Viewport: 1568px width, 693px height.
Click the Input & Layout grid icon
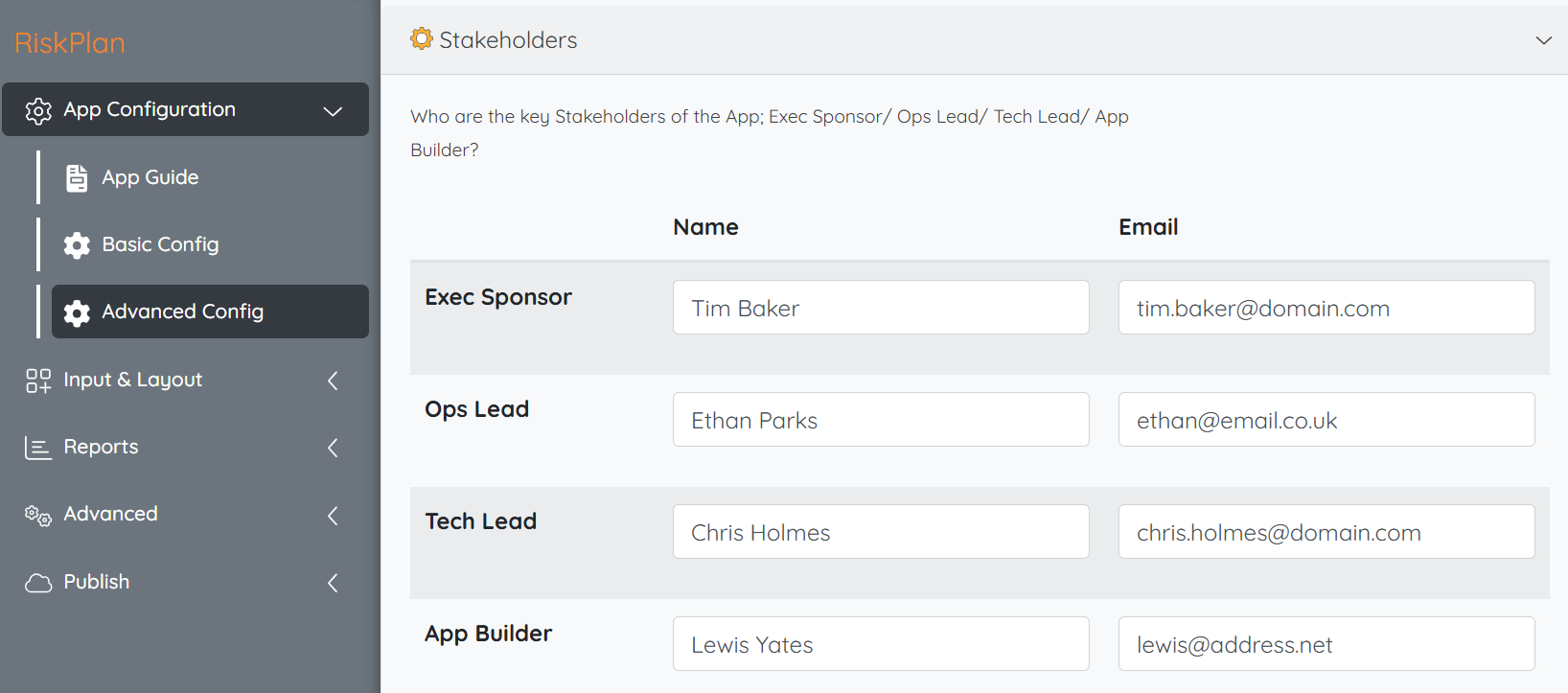pyautogui.click(x=38, y=381)
